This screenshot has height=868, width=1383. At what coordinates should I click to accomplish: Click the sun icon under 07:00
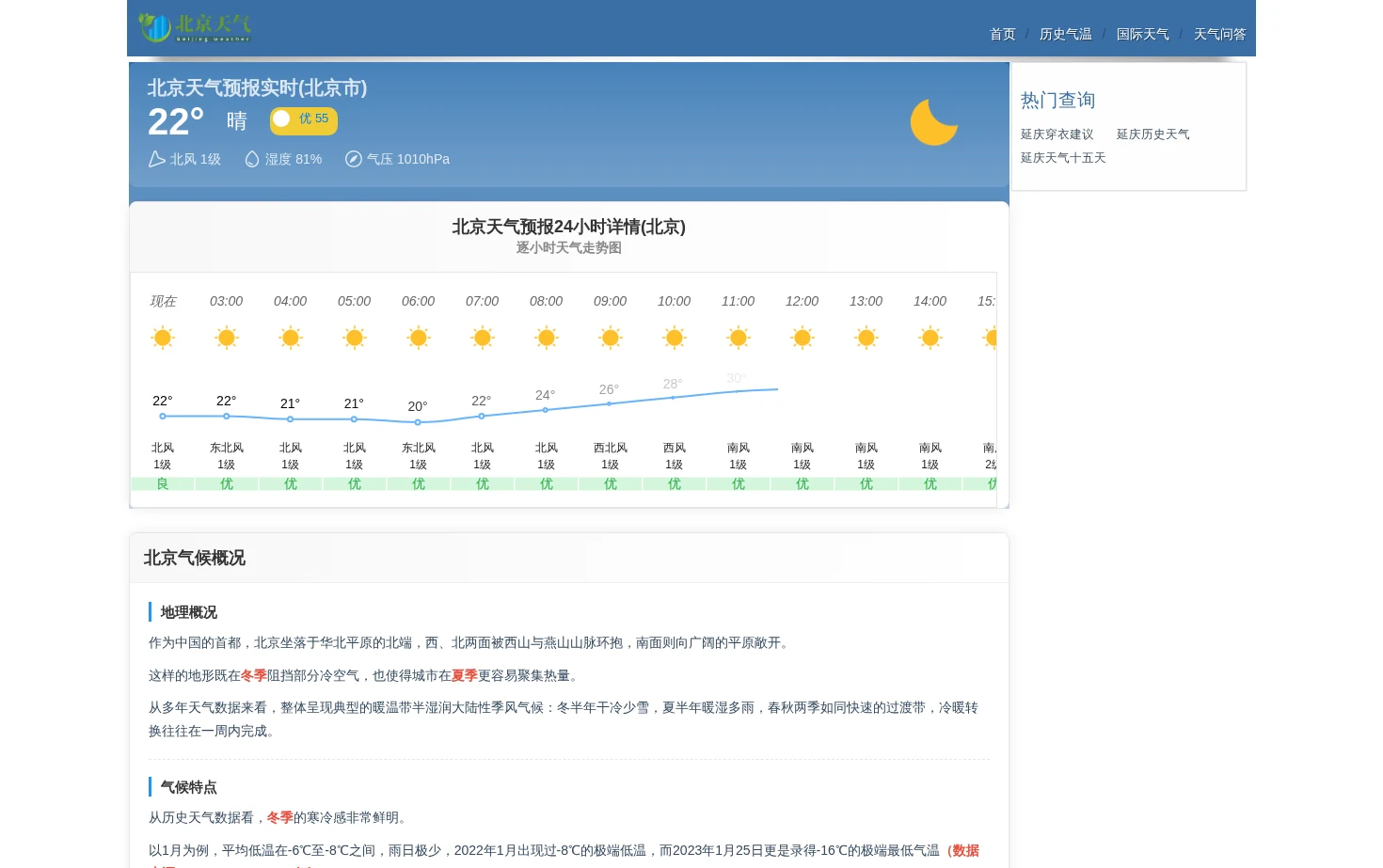pos(483,338)
